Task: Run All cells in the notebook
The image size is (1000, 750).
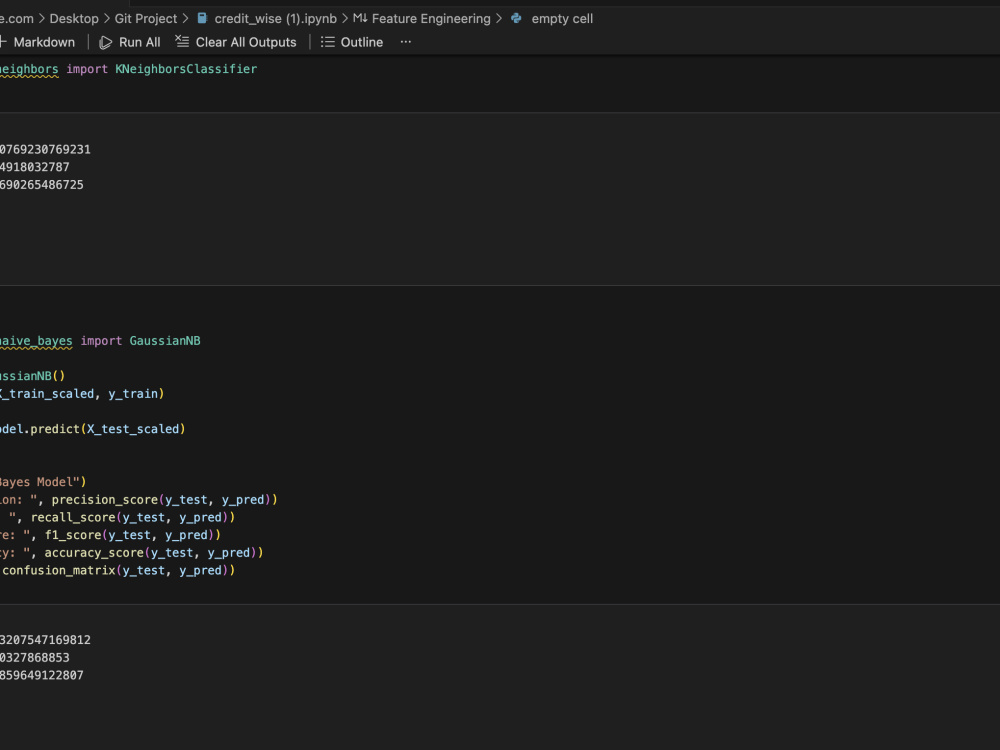Action: tap(130, 42)
